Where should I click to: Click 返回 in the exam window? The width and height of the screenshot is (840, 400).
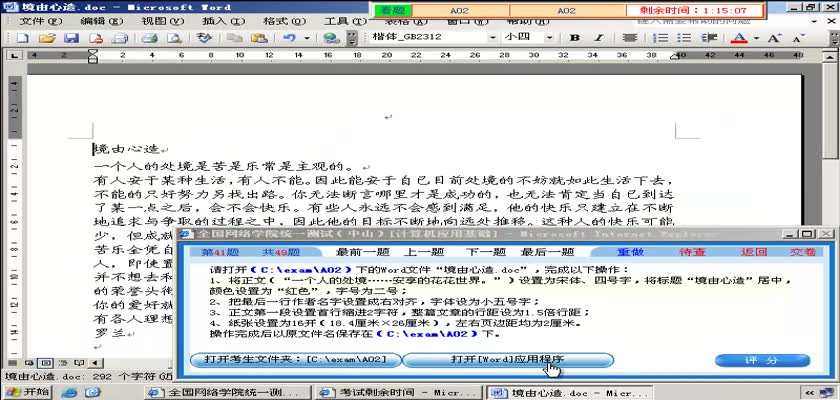[754, 252]
